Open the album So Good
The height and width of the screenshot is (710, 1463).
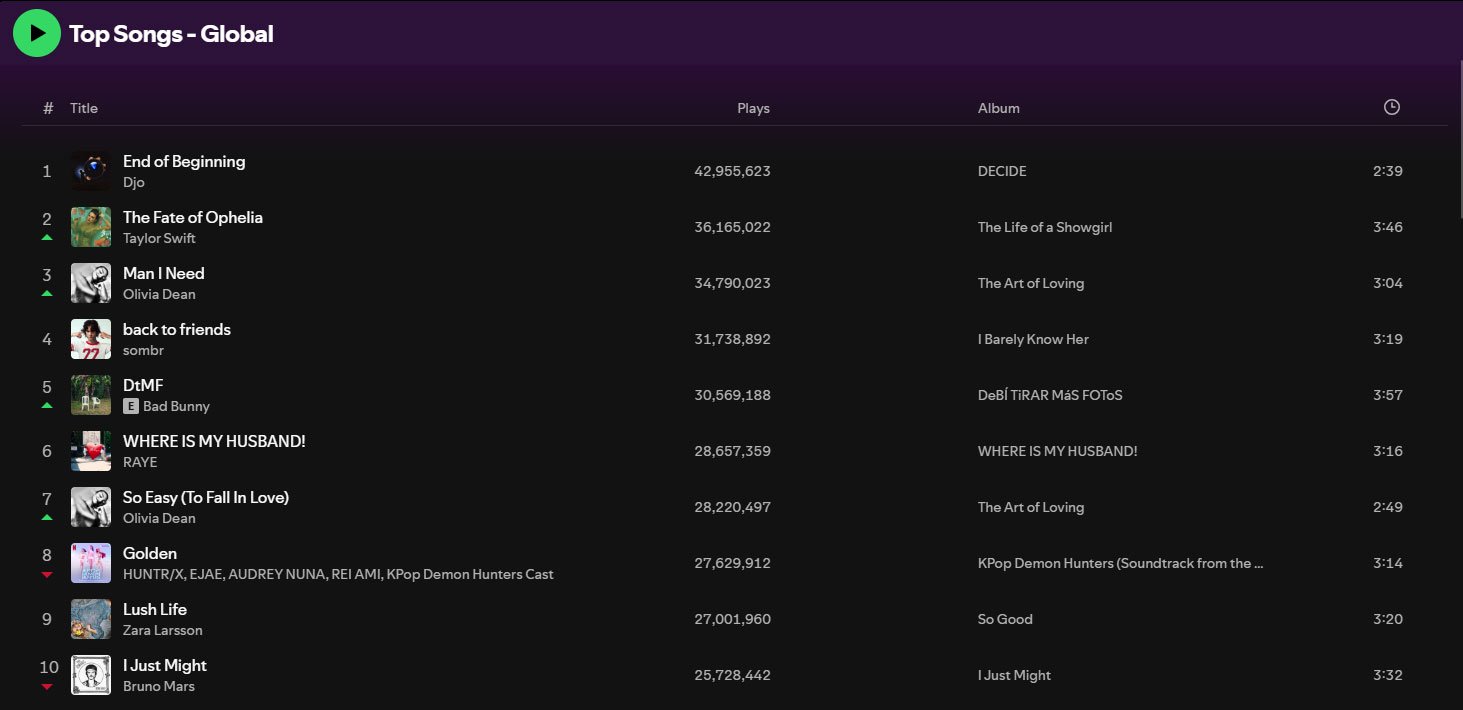1005,619
